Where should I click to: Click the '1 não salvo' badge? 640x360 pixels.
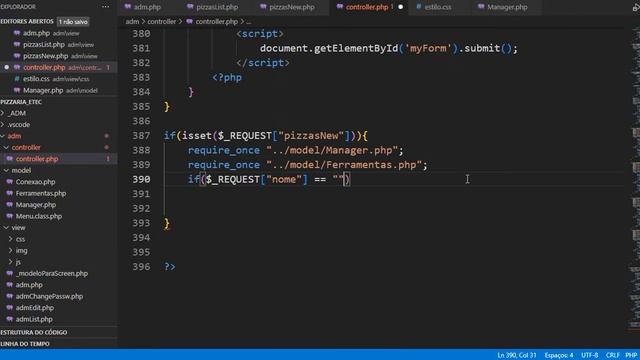(73, 22)
